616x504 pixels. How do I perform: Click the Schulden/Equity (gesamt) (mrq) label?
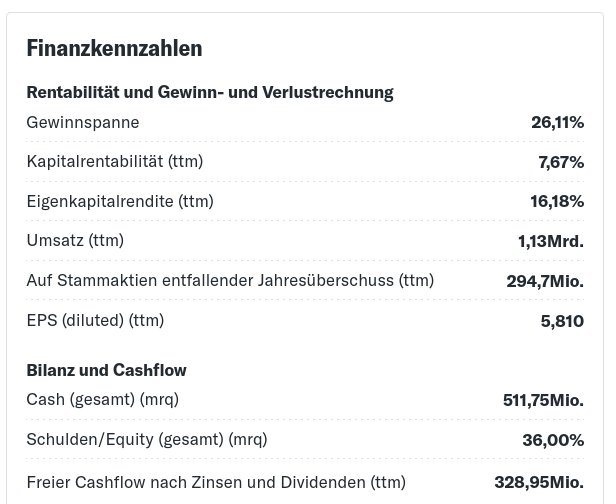pos(147,439)
